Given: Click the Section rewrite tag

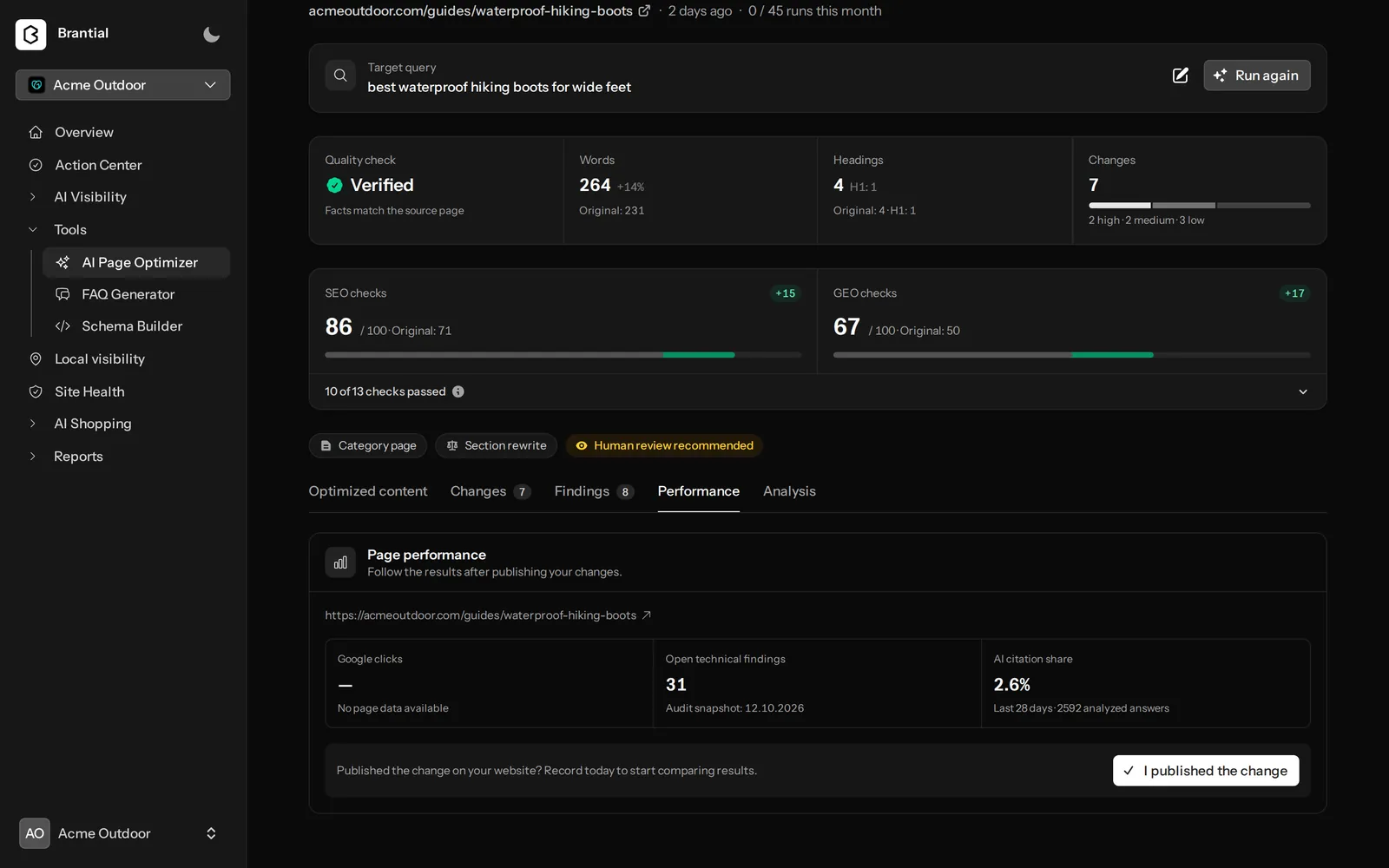Looking at the screenshot, I should (497, 446).
